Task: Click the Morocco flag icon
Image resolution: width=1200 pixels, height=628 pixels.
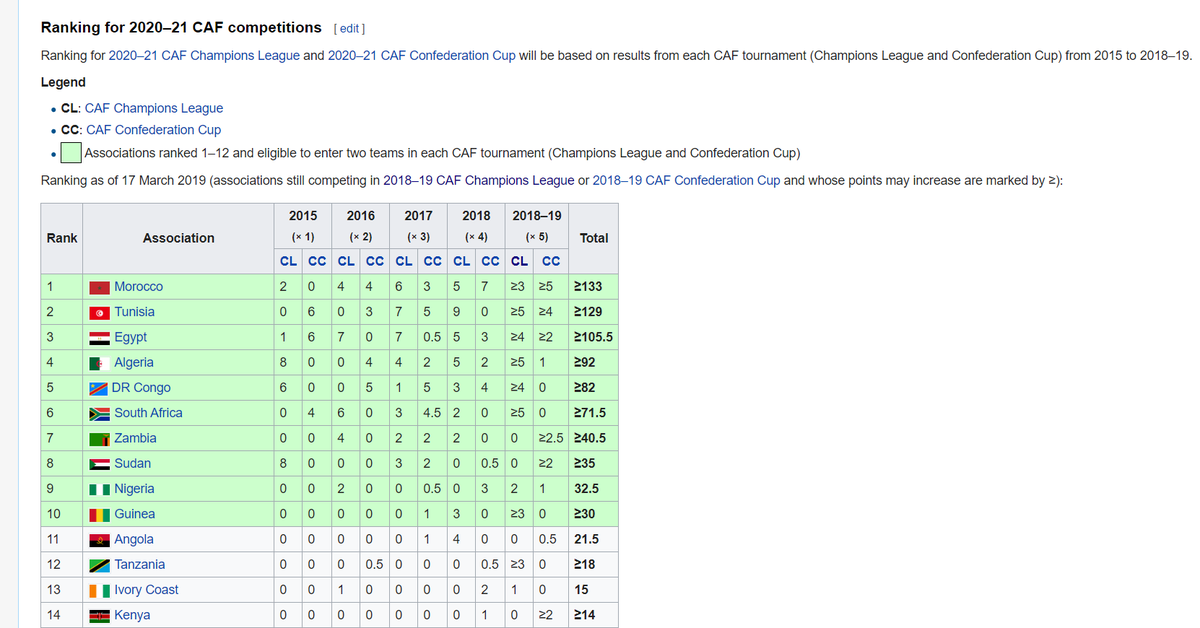Action: coord(100,287)
